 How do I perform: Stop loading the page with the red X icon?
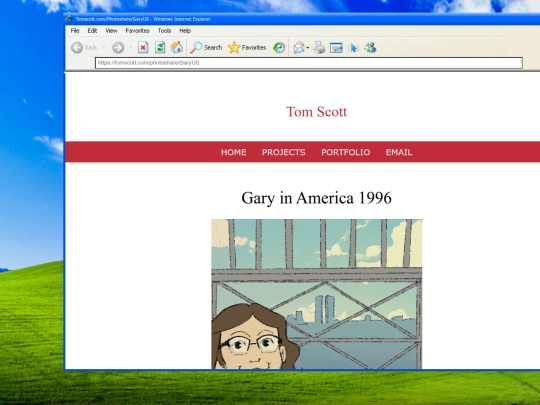point(143,48)
